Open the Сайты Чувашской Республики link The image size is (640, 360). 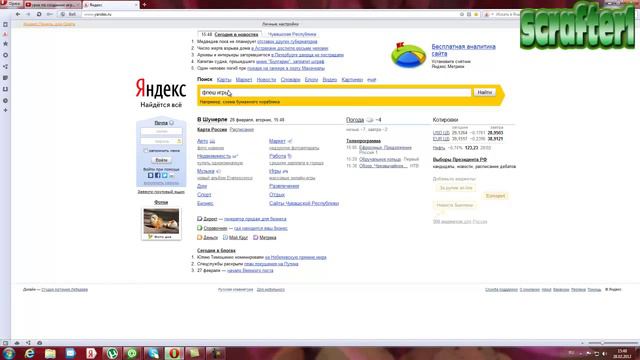[x=304, y=203]
